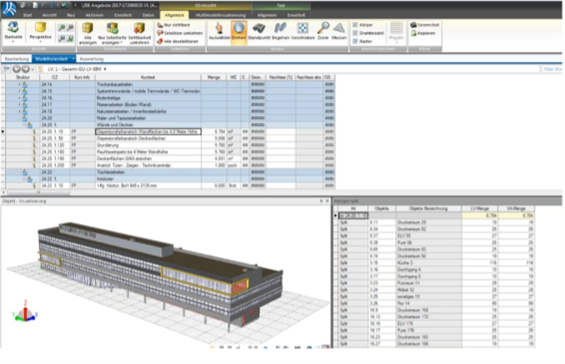
Task: Open the Aktionen ribbon tab
Action: 94,15
